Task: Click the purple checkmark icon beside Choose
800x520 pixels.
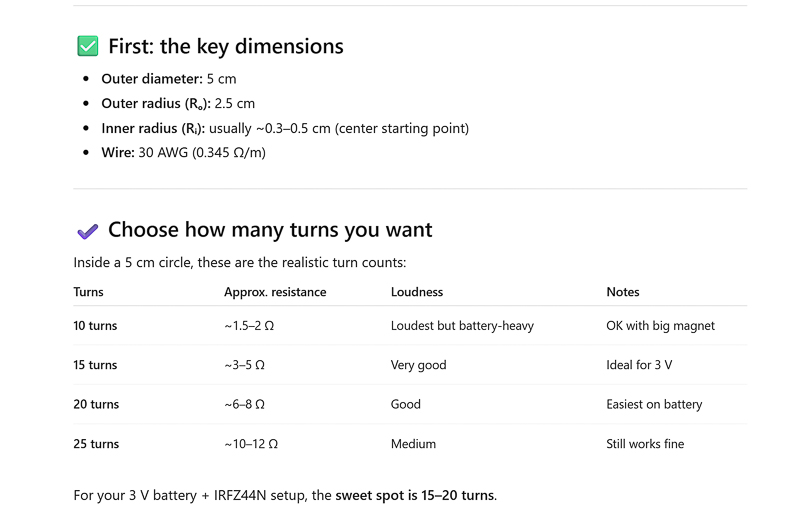Action: [87, 231]
